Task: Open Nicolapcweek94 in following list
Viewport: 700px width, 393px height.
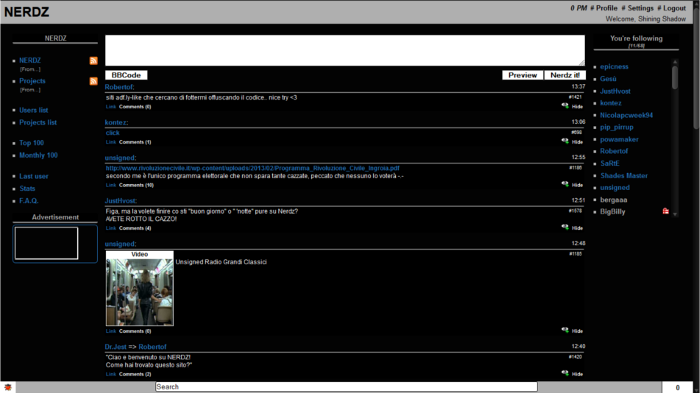Action: (626, 115)
